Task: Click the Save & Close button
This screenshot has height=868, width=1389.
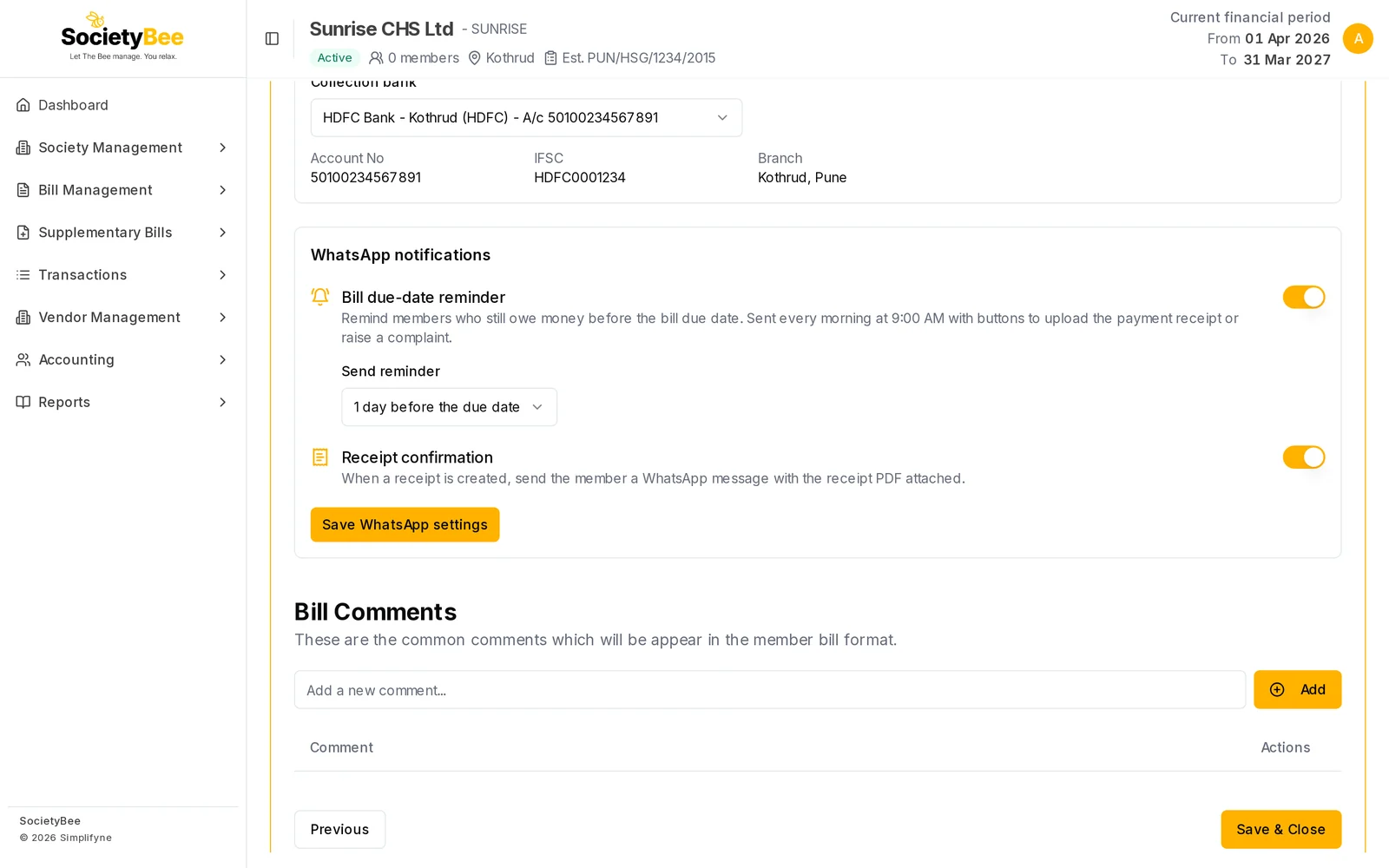Action: pyautogui.click(x=1280, y=830)
